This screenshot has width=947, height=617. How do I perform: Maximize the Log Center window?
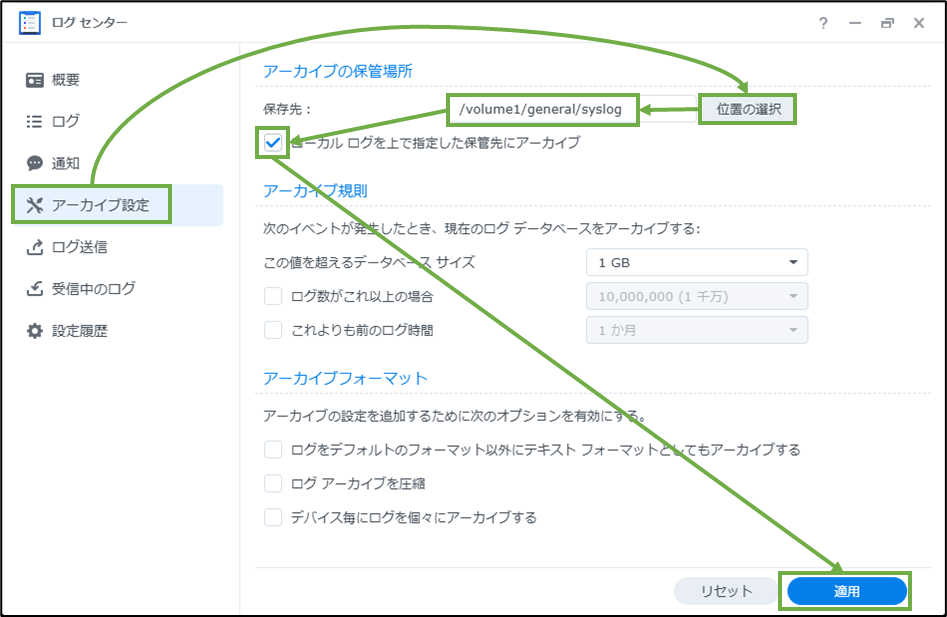887,23
